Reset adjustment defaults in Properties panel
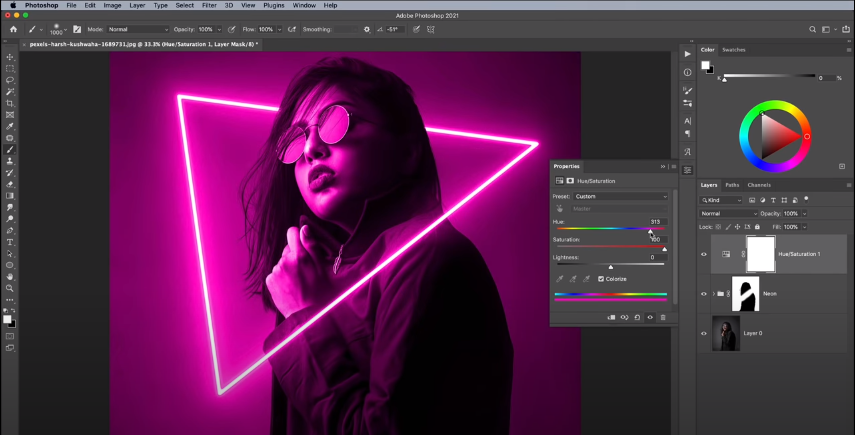This screenshot has height=435, width=855. tap(637, 317)
